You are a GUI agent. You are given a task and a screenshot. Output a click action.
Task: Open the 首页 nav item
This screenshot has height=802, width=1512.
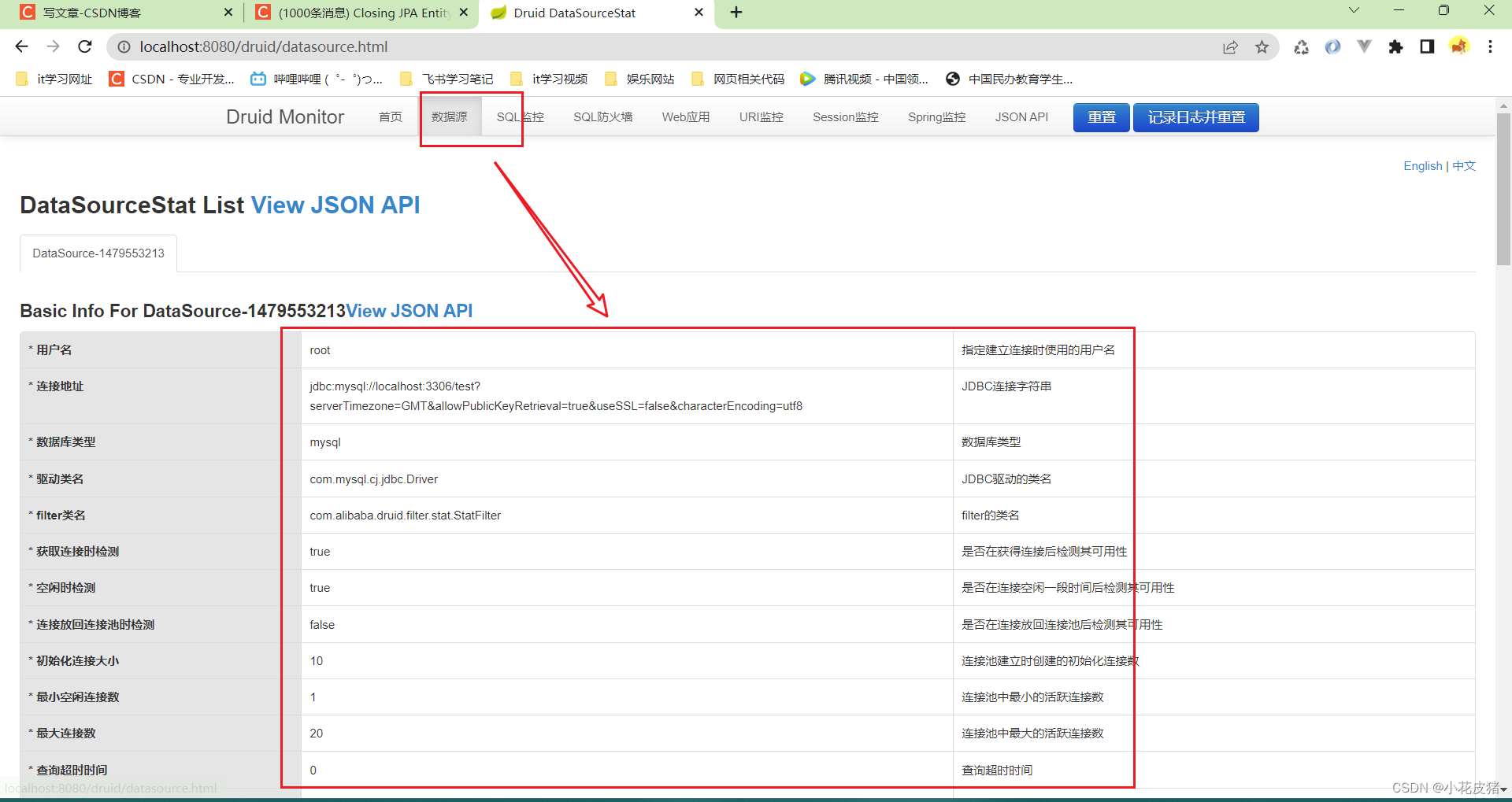point(391,116)
